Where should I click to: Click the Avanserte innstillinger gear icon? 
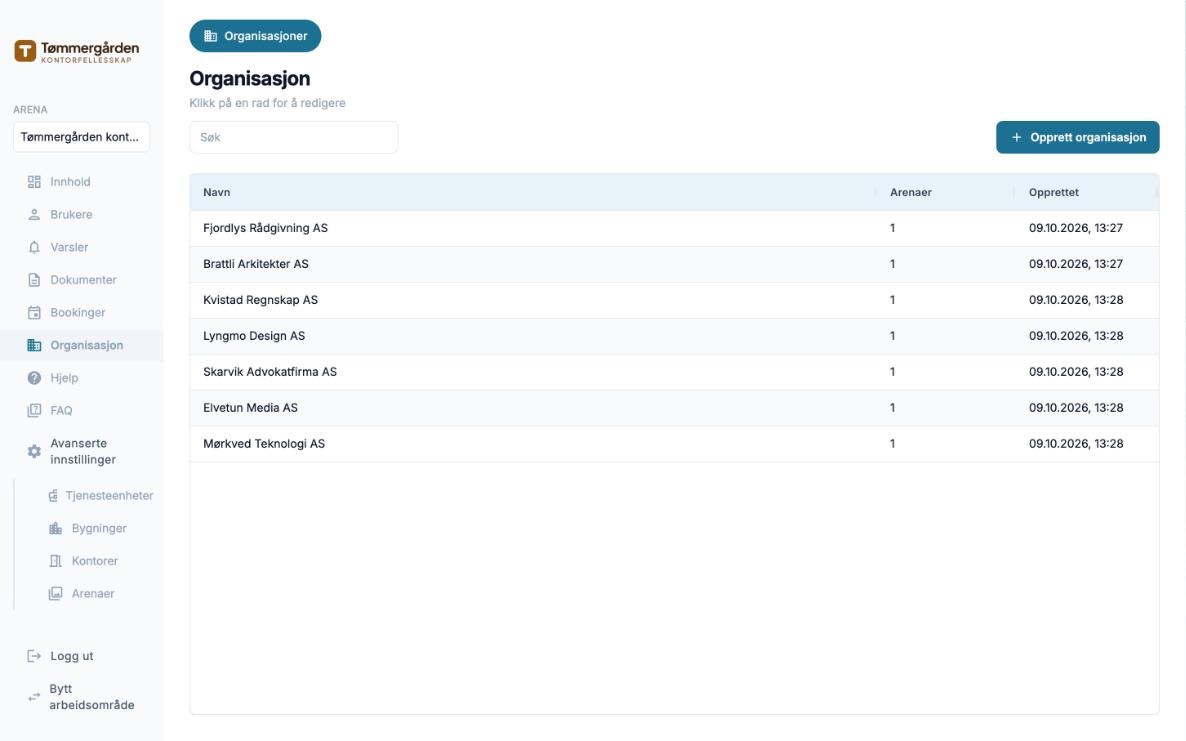point(34,451)
